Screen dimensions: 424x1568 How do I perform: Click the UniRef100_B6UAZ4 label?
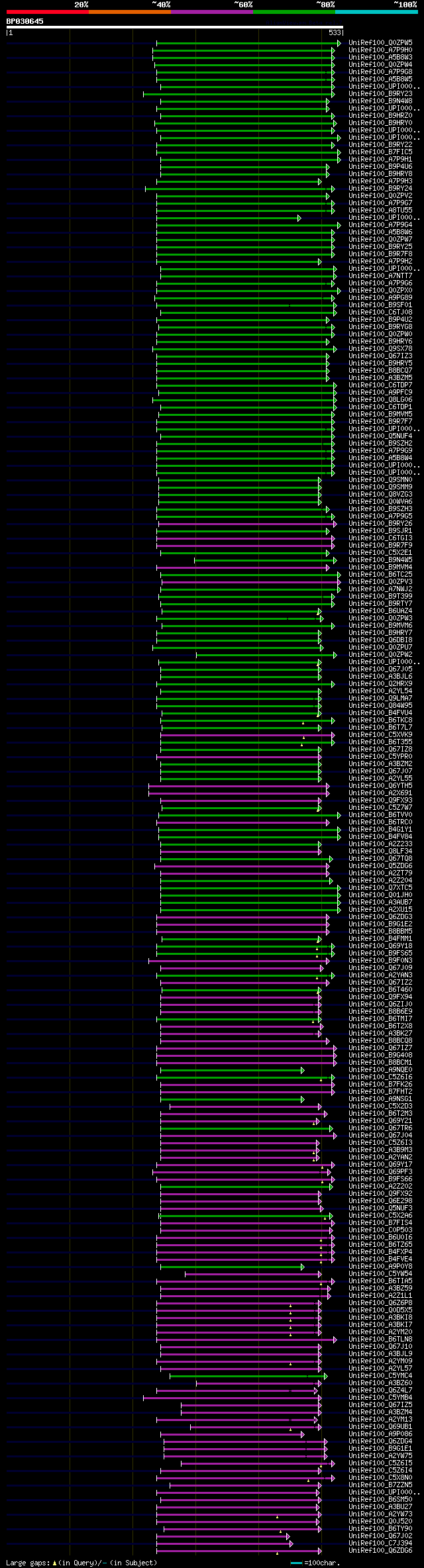380,611
